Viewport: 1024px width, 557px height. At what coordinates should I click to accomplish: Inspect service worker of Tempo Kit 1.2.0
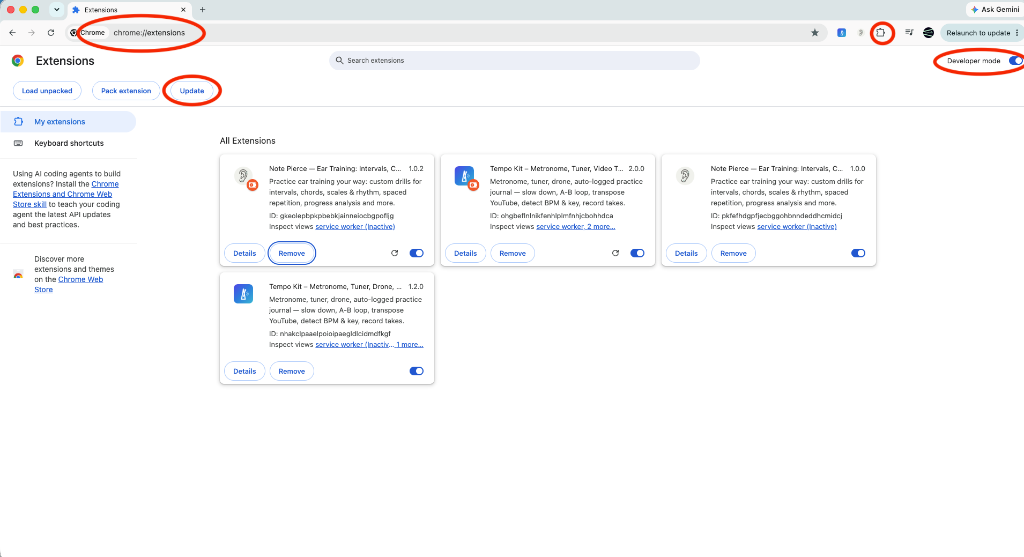tap(353, 344)
